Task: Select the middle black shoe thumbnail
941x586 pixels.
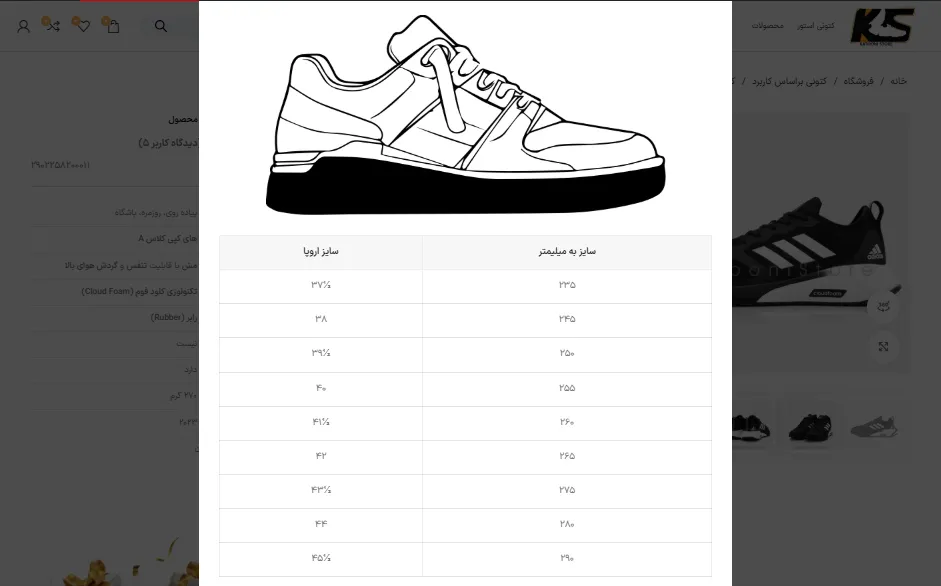Action: (810, 426)
